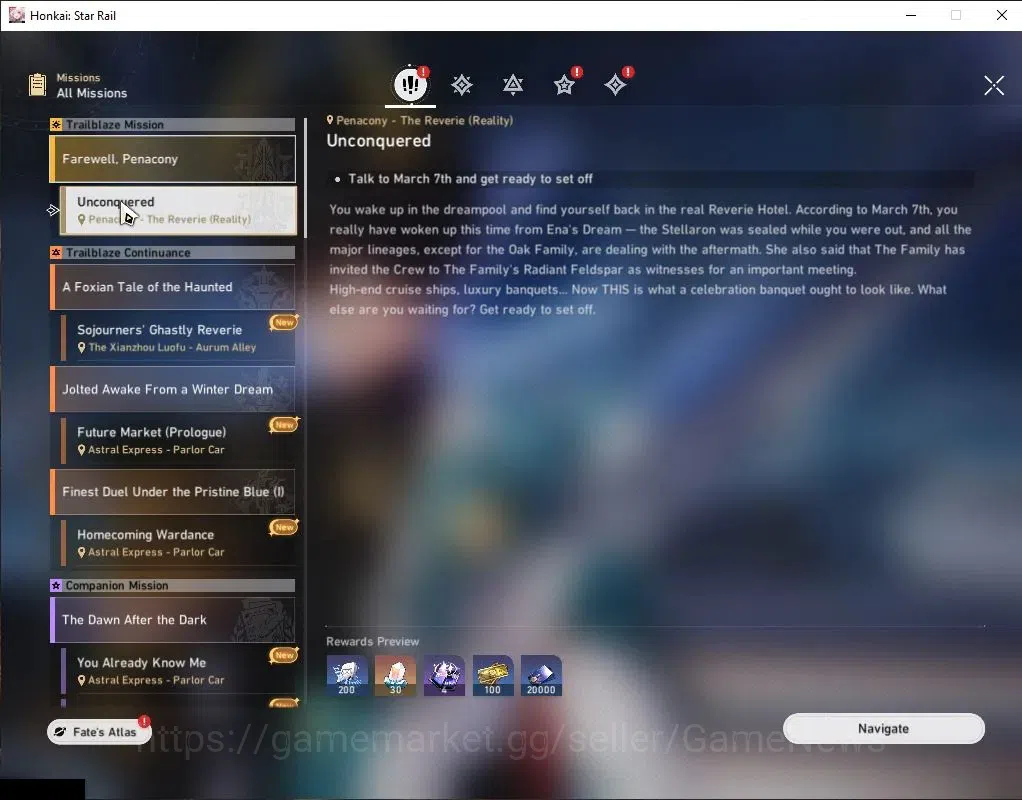Click the Trailblaze Continuance category header
The image size is (1022, 800).
pyautogui.click(x=173, y=252)
